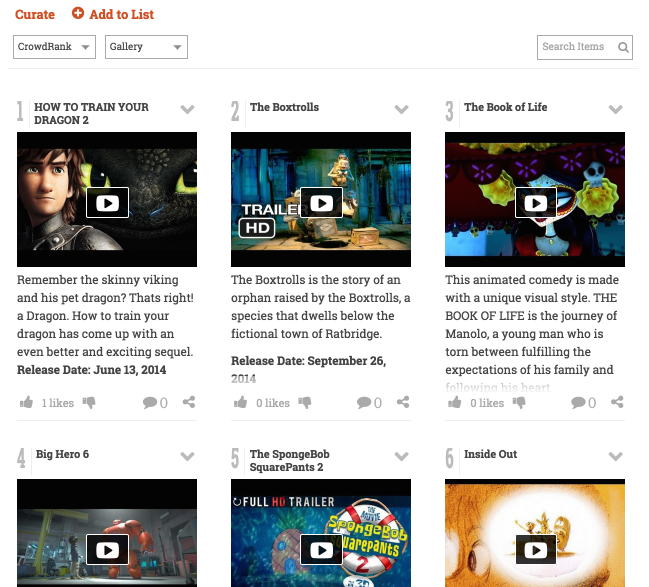
Task: Play the How to Train Your Dragon 2 trailer
Action: click(107, 203)
